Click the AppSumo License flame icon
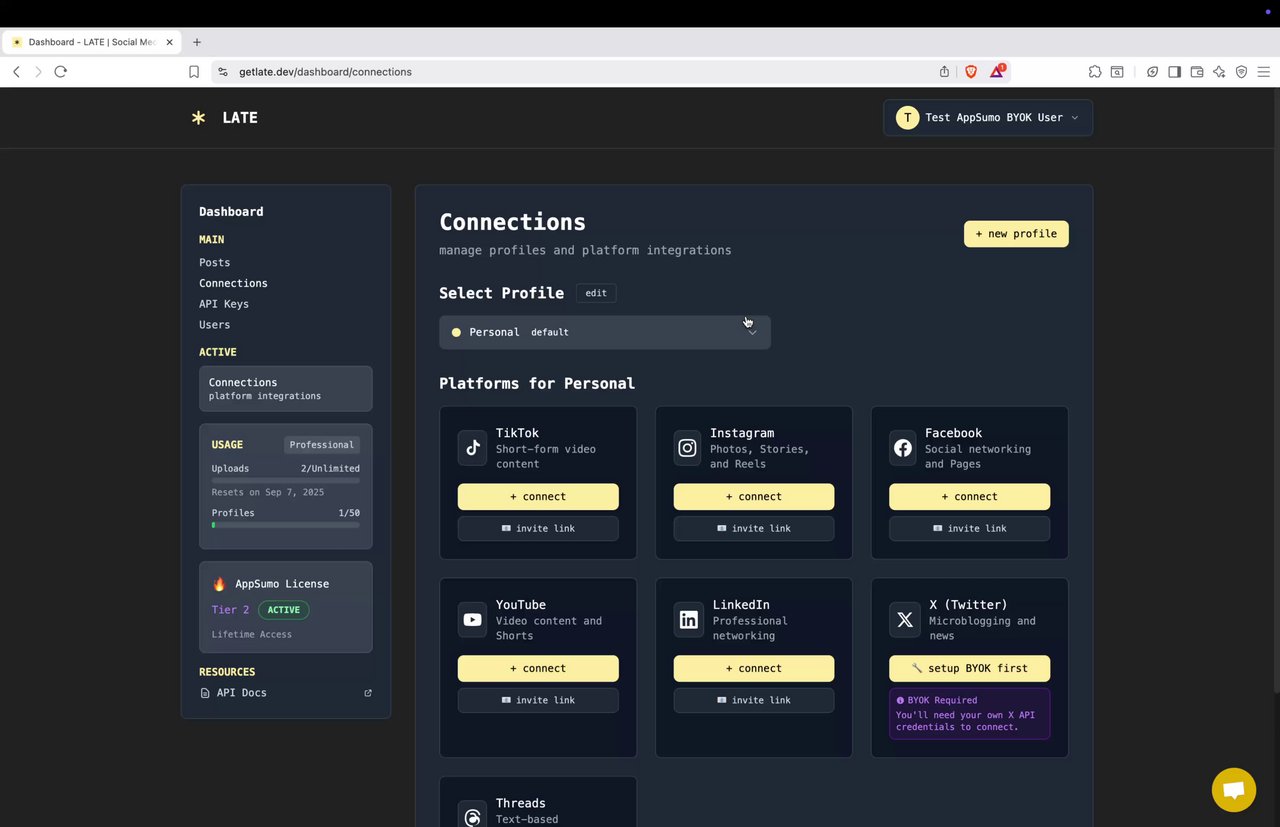 point(219,584)
